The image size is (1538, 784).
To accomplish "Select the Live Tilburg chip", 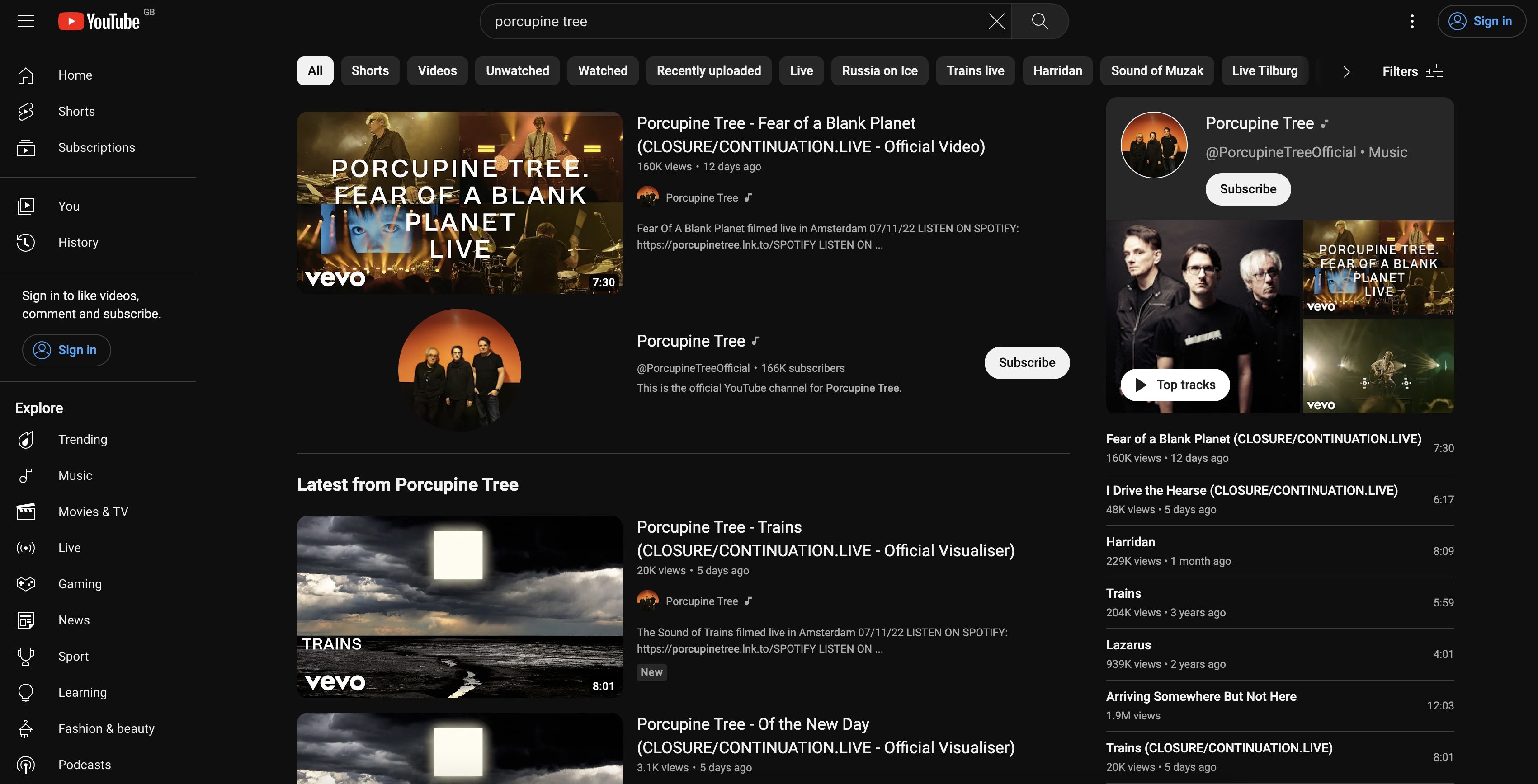I will 1264,71.
